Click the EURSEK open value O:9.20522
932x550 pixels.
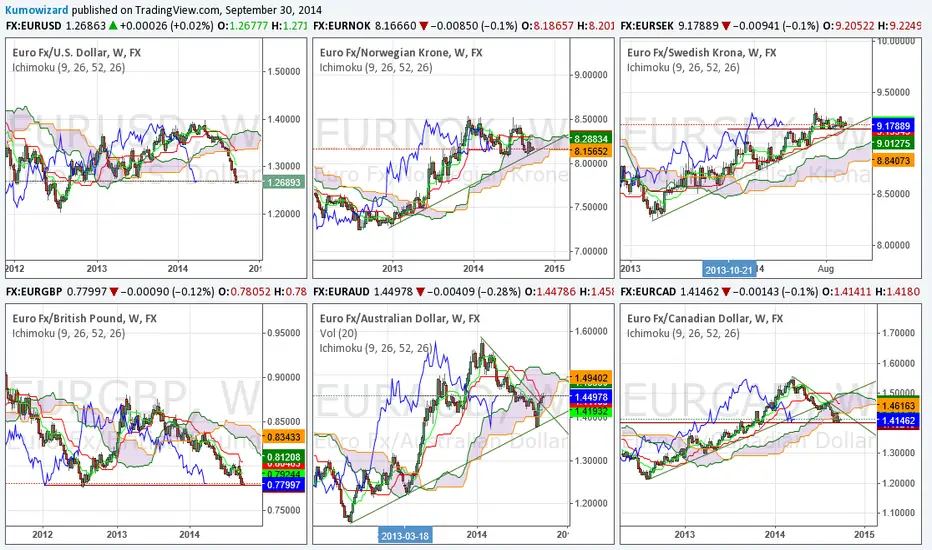tap(849, 26)
